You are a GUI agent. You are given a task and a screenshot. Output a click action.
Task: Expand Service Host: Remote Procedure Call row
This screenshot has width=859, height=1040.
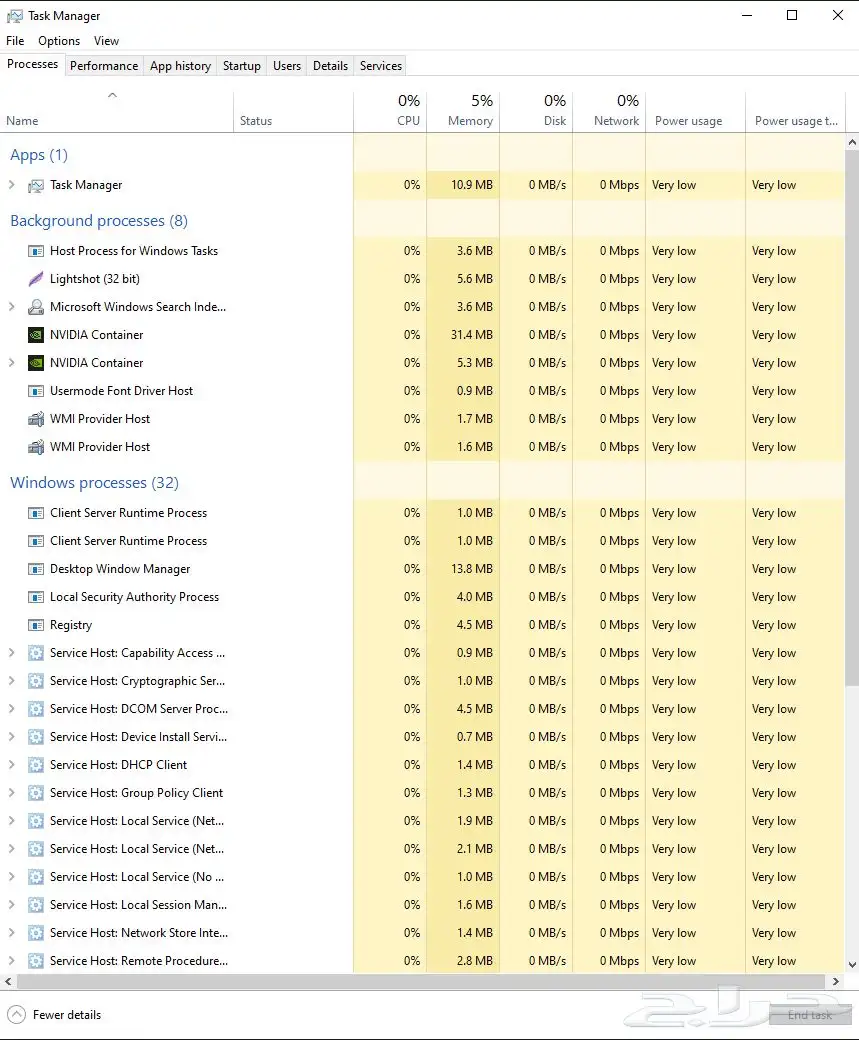click(x=11, y=960)
